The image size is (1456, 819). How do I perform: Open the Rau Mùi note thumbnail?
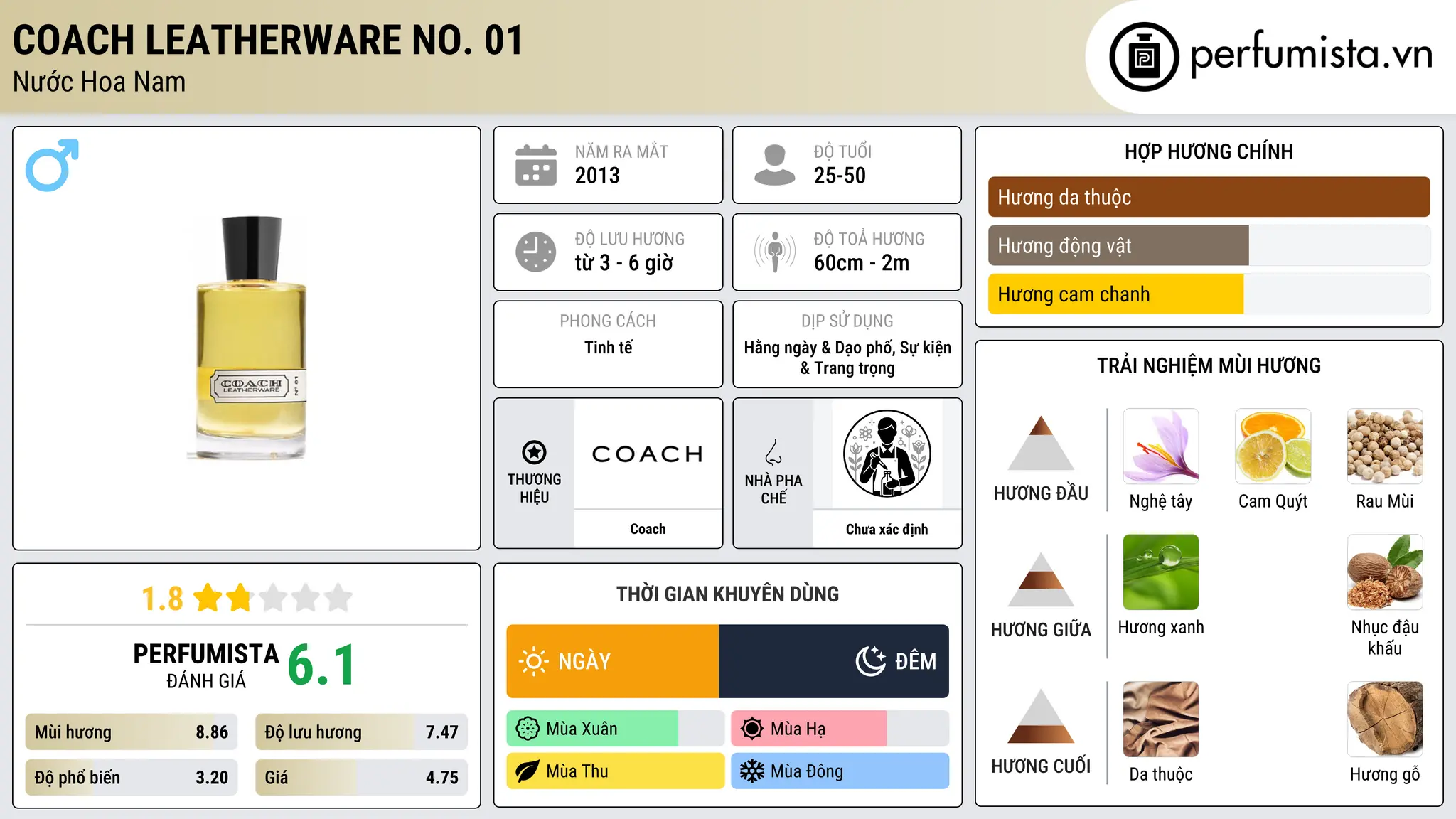(x=1385, y=446)
